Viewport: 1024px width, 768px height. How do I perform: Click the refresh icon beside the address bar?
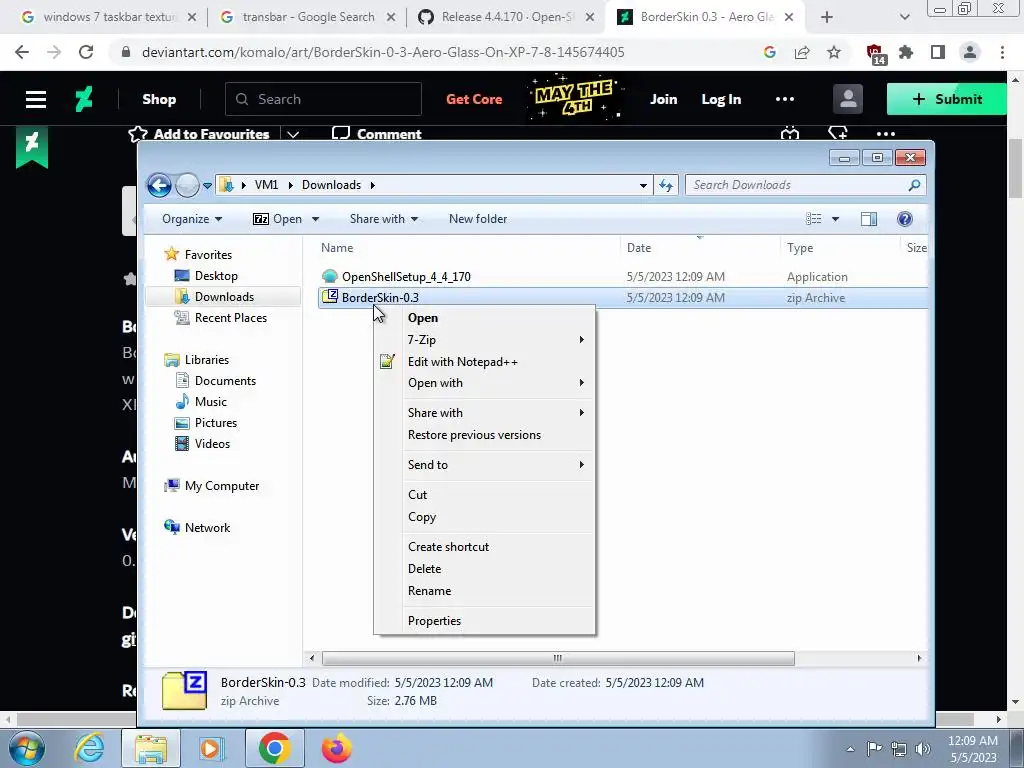(666, 185)
